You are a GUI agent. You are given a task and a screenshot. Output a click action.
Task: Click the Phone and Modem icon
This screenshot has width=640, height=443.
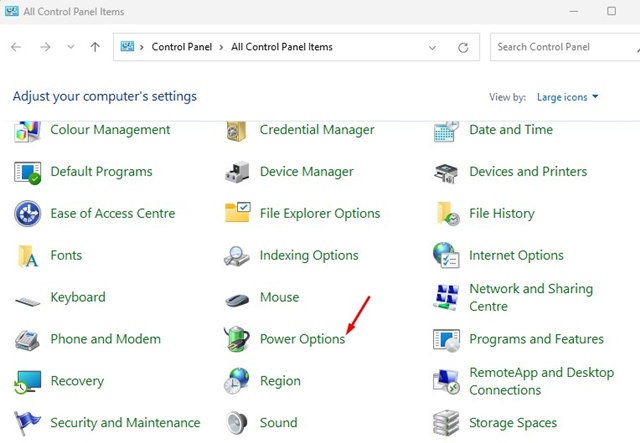27,340
